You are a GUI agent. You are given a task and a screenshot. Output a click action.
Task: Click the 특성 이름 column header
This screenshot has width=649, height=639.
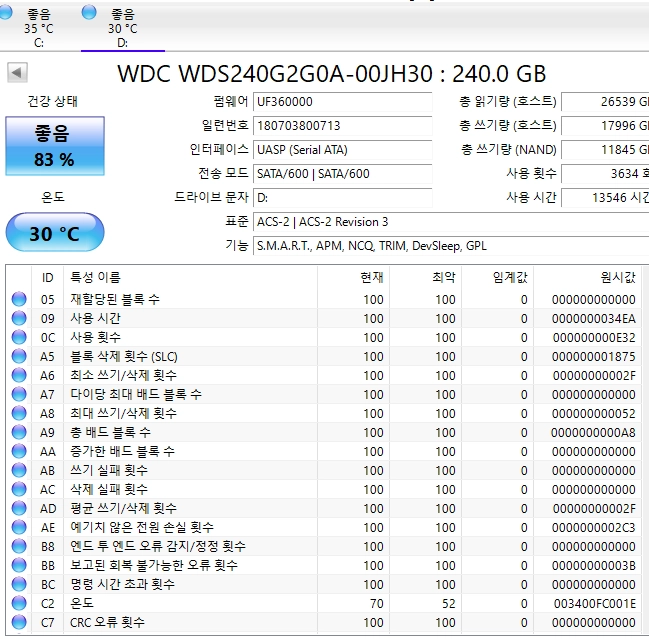190,277
